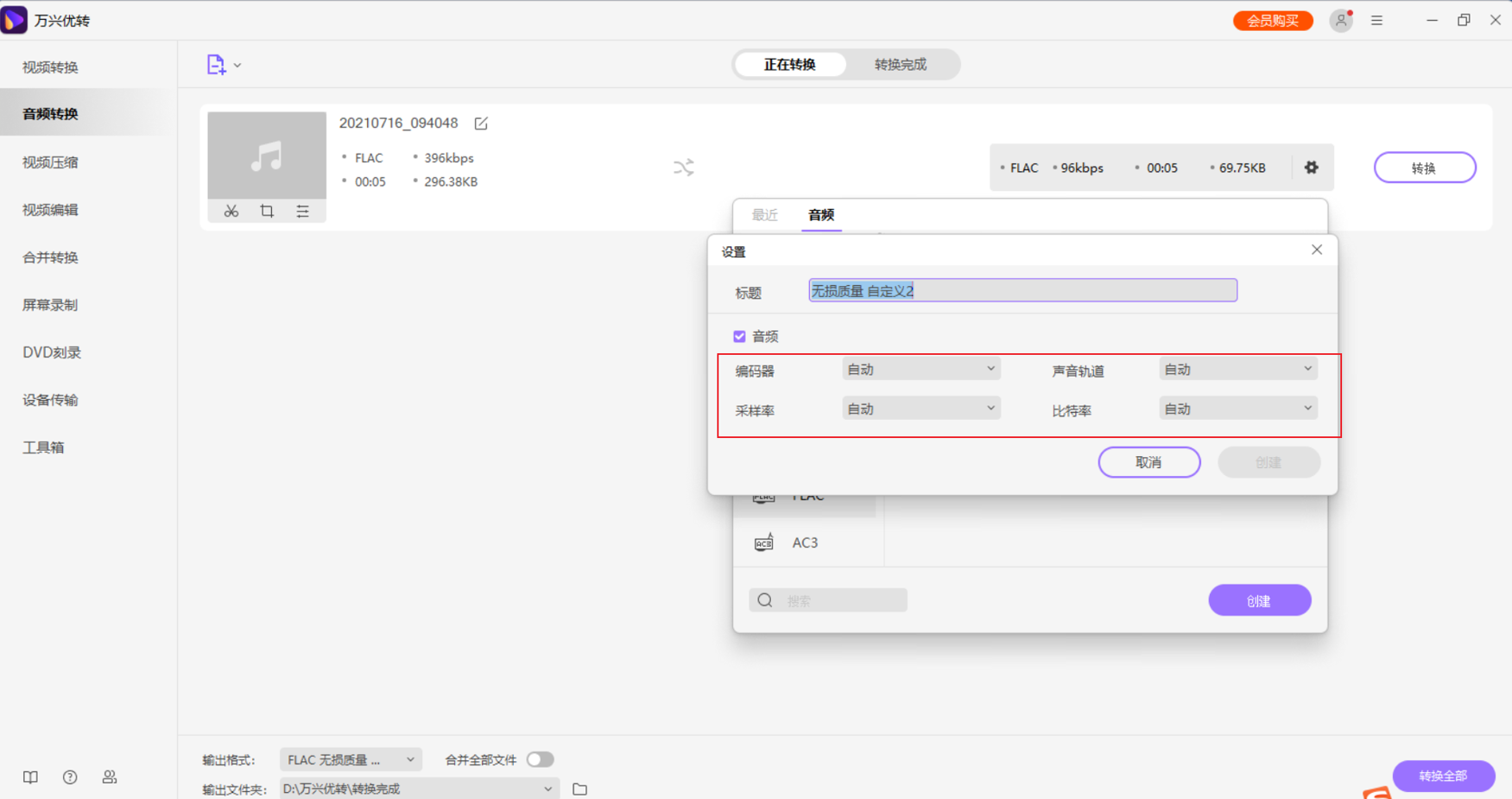Click the 会员购买 membership button
Viewport: 1512px width, 799px height.
coord(1273,20)
